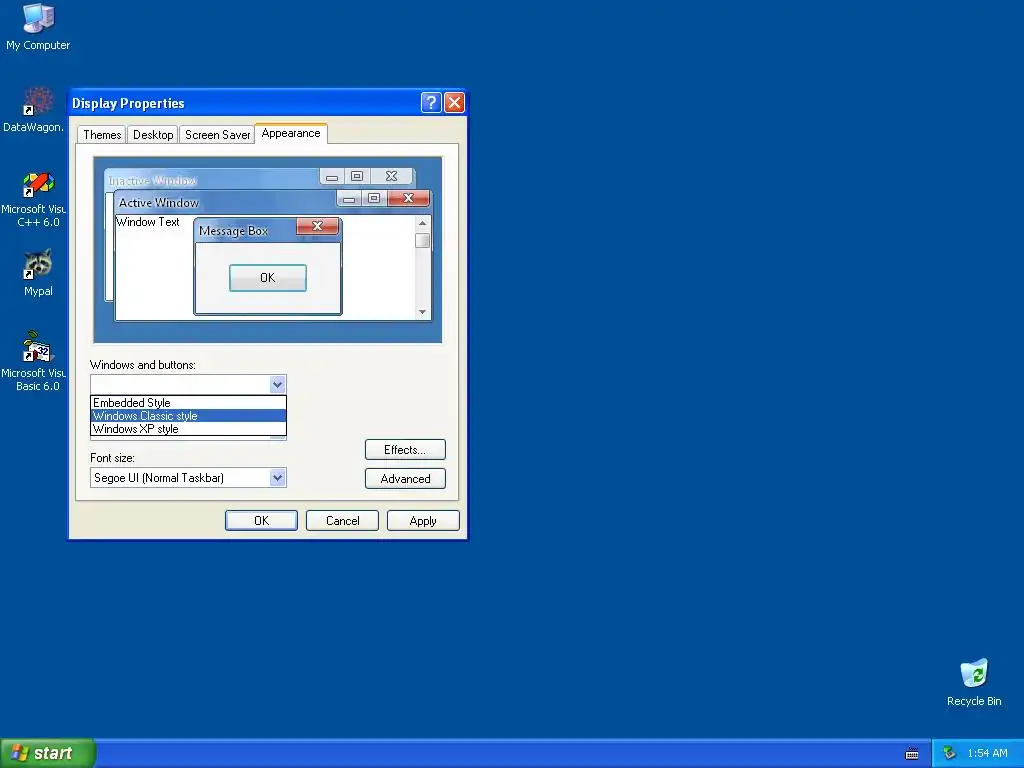Select the Microsoft Visual Basic 6.0 shortcut
The image size is (1024, 768).
pyautogui.click(x=34, y=361)
